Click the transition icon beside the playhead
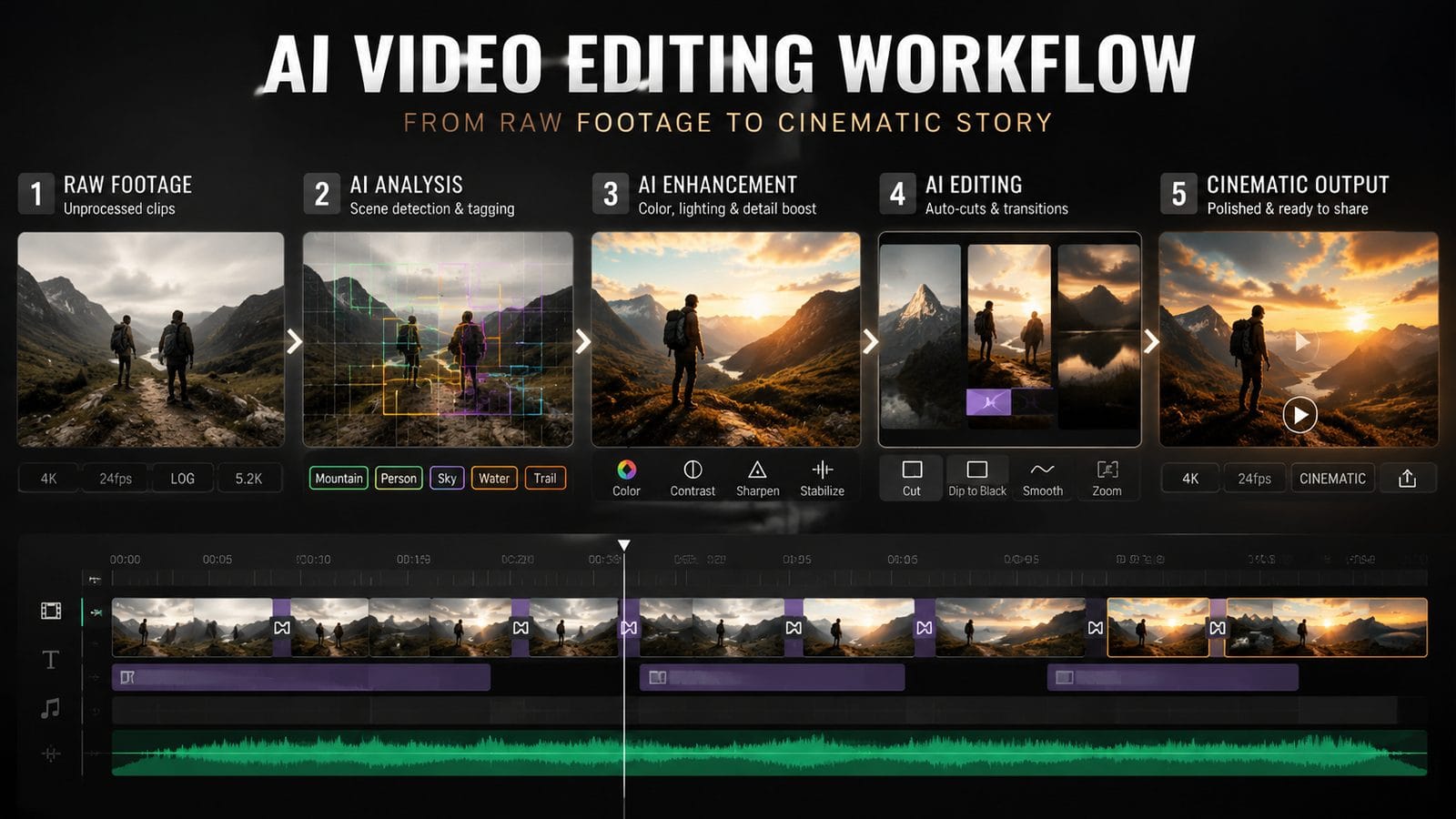This screenshot has height=819, width=1456. click(630, 628)
